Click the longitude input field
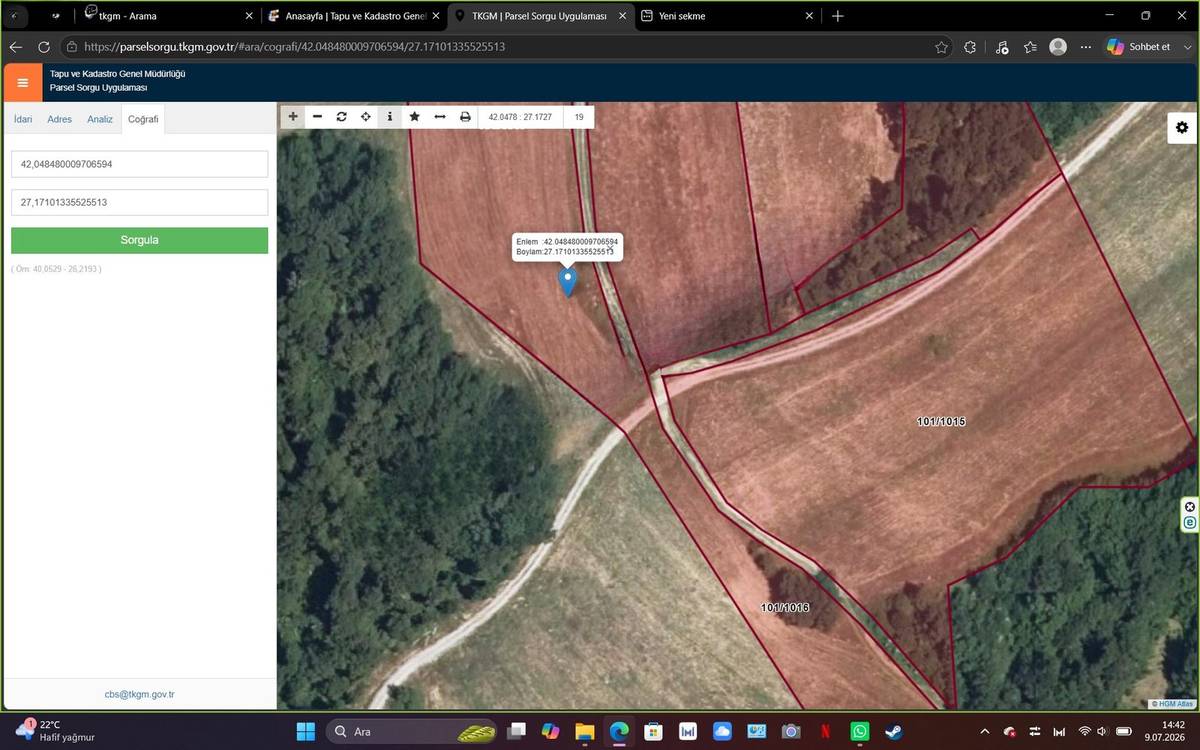The height and width of the screenshot is (750, 1200). (140, 202)
